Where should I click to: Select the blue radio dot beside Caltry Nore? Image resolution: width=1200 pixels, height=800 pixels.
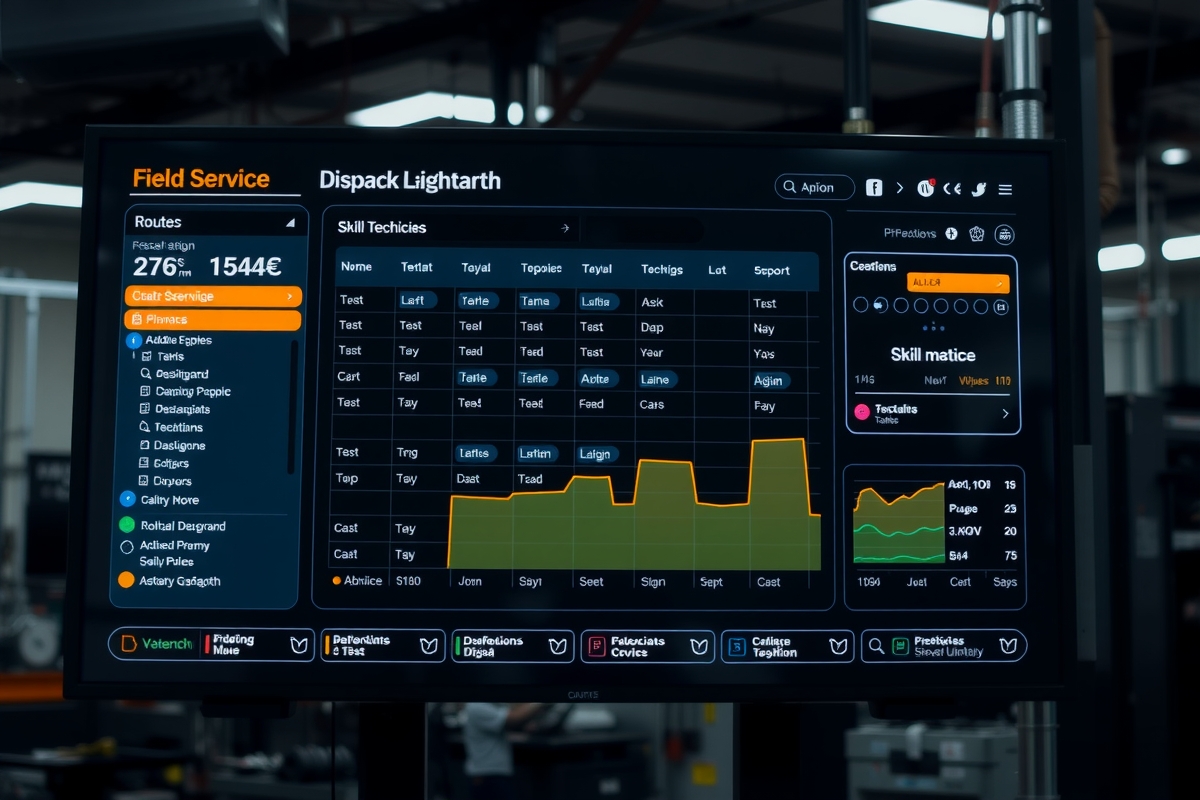coord(127,499)
